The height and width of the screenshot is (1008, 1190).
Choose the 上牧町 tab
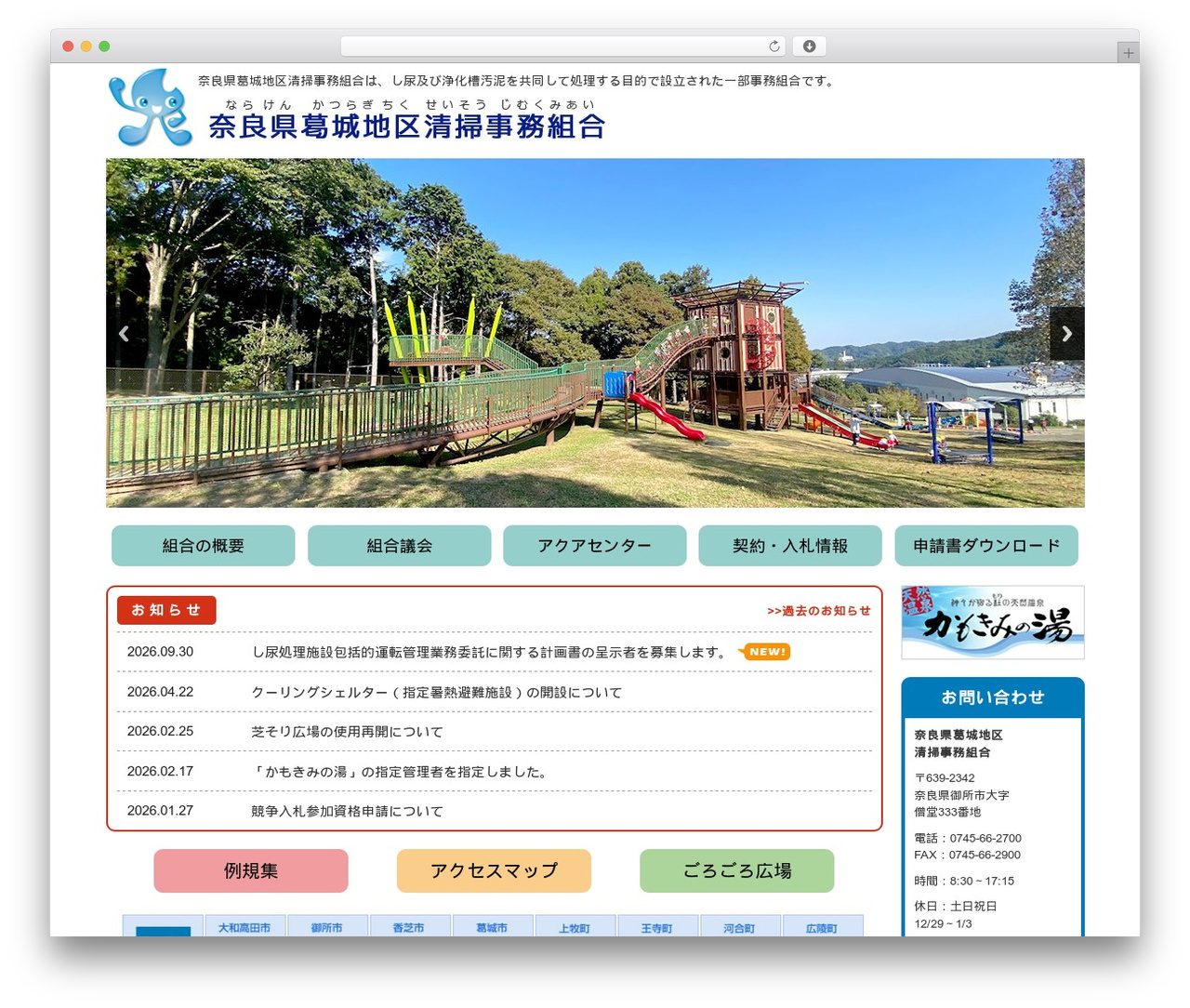[575, 926]
